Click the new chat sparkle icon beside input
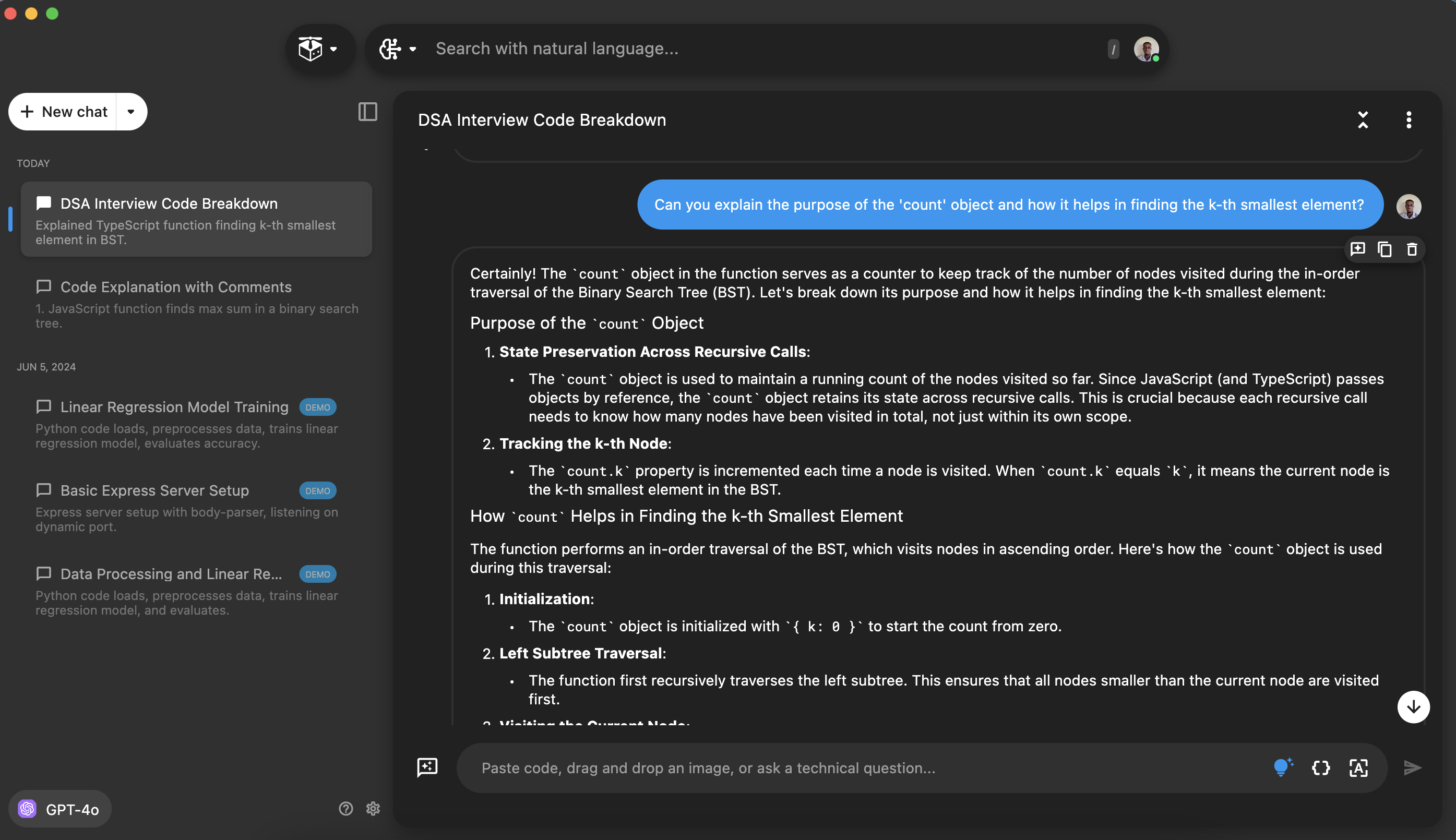Image resolution: width=1456 pixels, height=840 pixels. click(427, 767)
